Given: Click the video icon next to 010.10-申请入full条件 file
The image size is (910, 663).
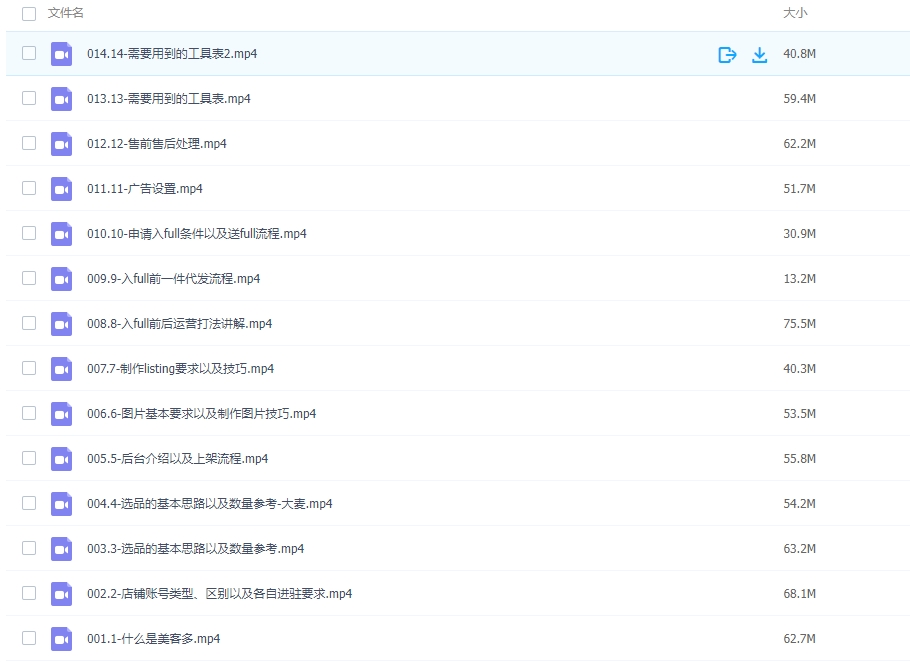Looking at the screenshot, I should coord(61,233).
